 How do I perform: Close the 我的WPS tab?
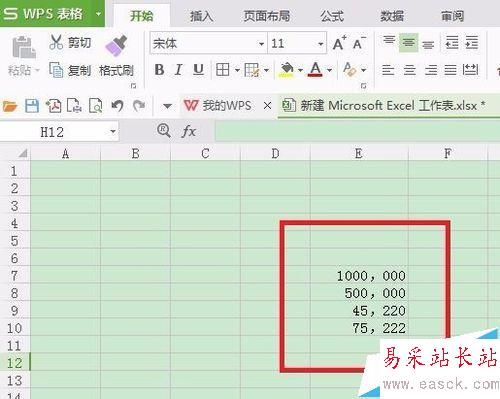point(267,106)
